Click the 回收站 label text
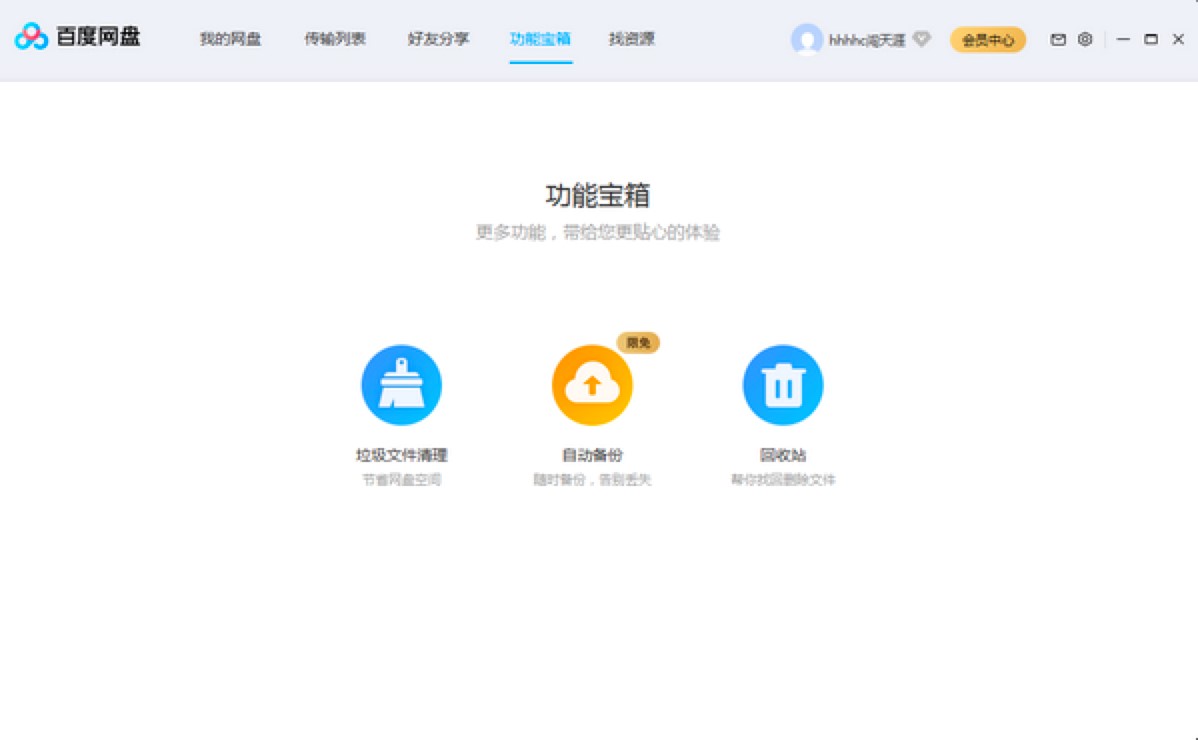 782,454
